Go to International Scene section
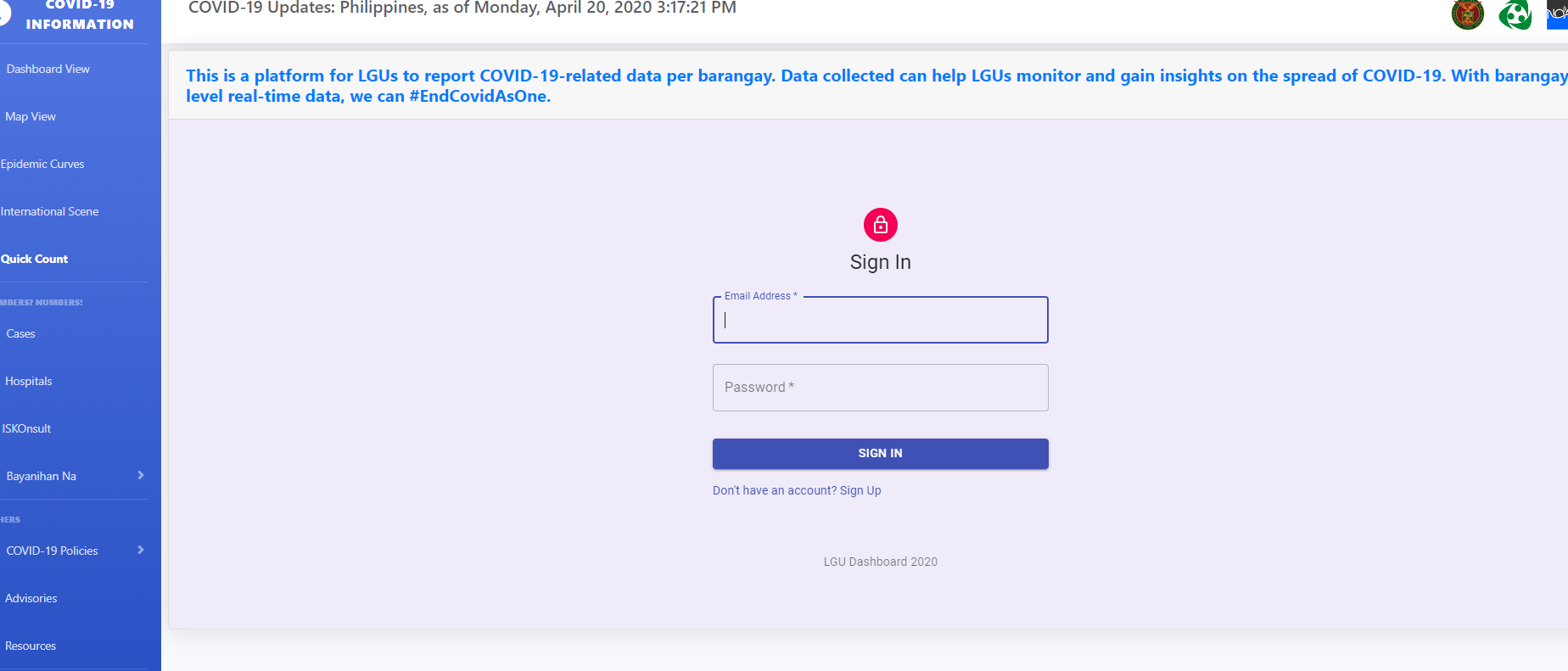This screenshot has width=1568, height=671. click(50, 211)
